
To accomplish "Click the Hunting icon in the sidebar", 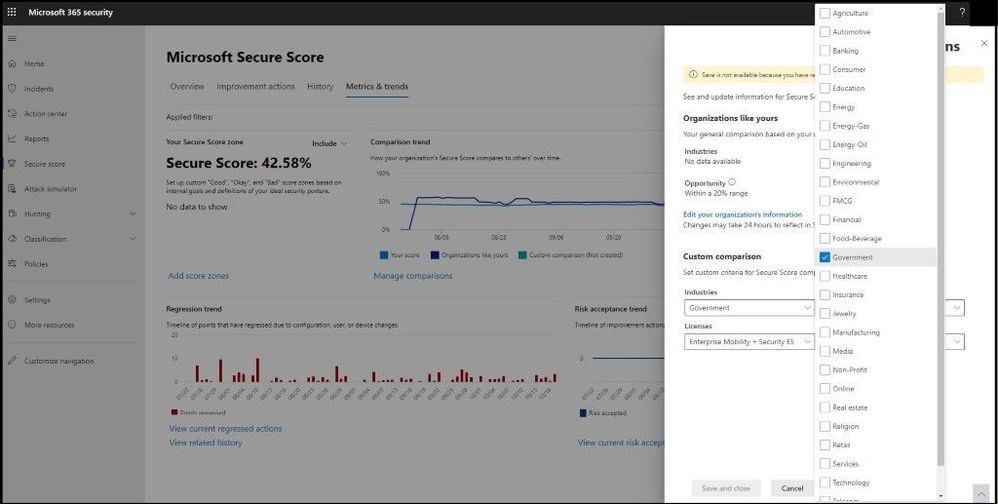I will (x=11, y=214).
